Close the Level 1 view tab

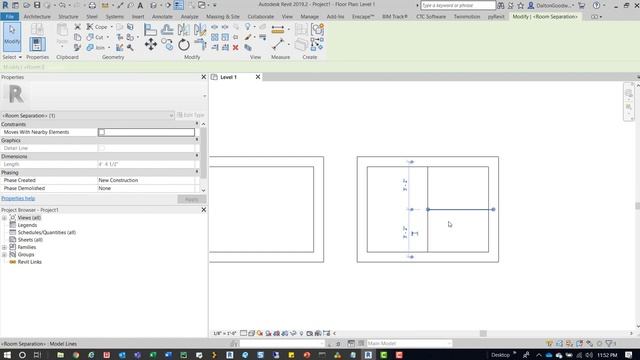pyautogui.click(x=258, y=77)
